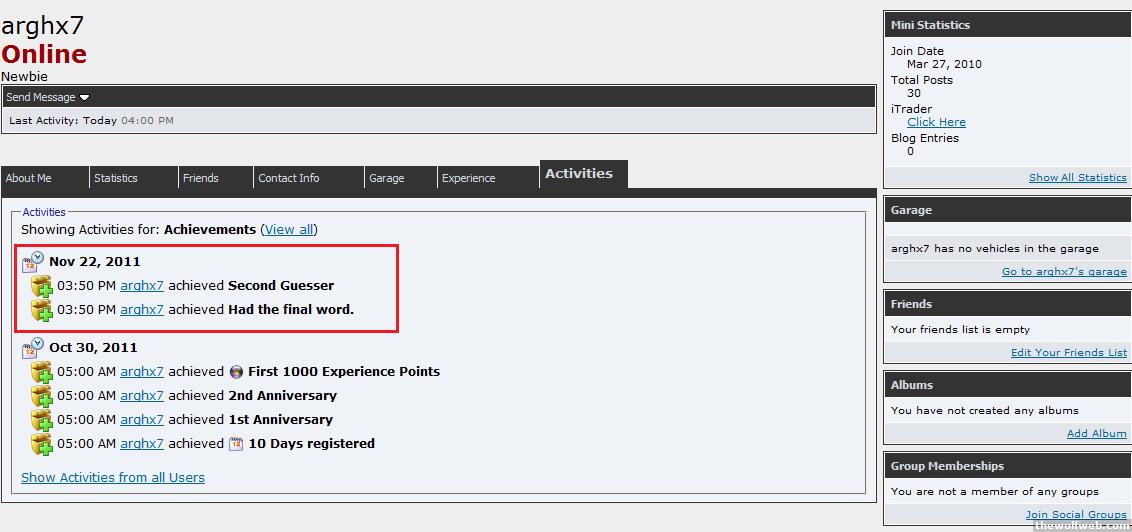
Task: Open the Statistics tab
Action: pos(116,178)
